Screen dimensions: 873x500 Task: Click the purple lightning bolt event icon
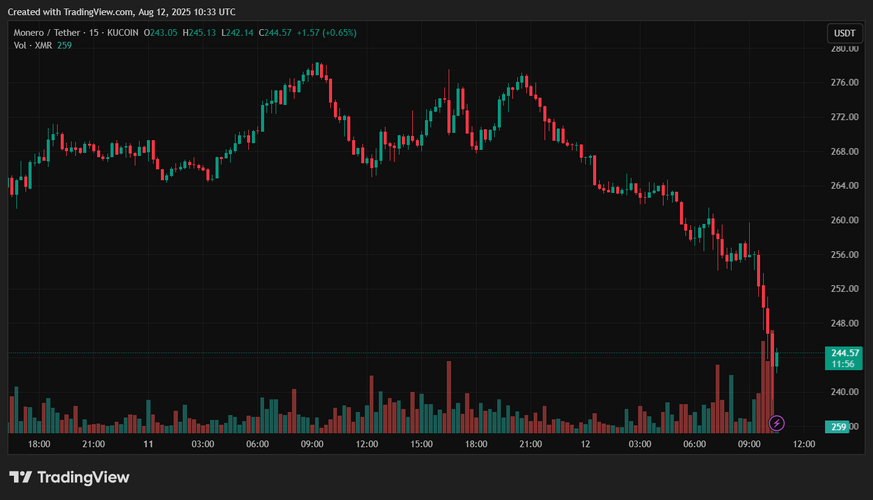777,424
